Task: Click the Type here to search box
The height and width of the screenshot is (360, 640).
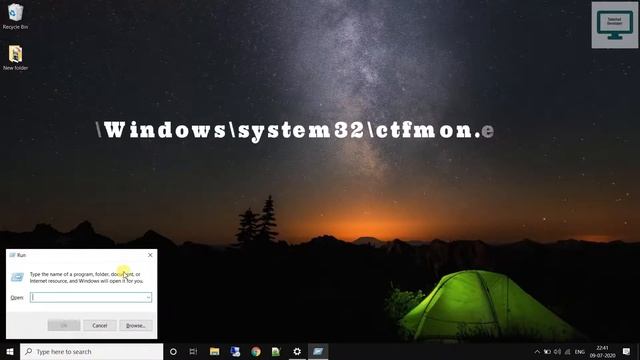Action: click(91, 351)
